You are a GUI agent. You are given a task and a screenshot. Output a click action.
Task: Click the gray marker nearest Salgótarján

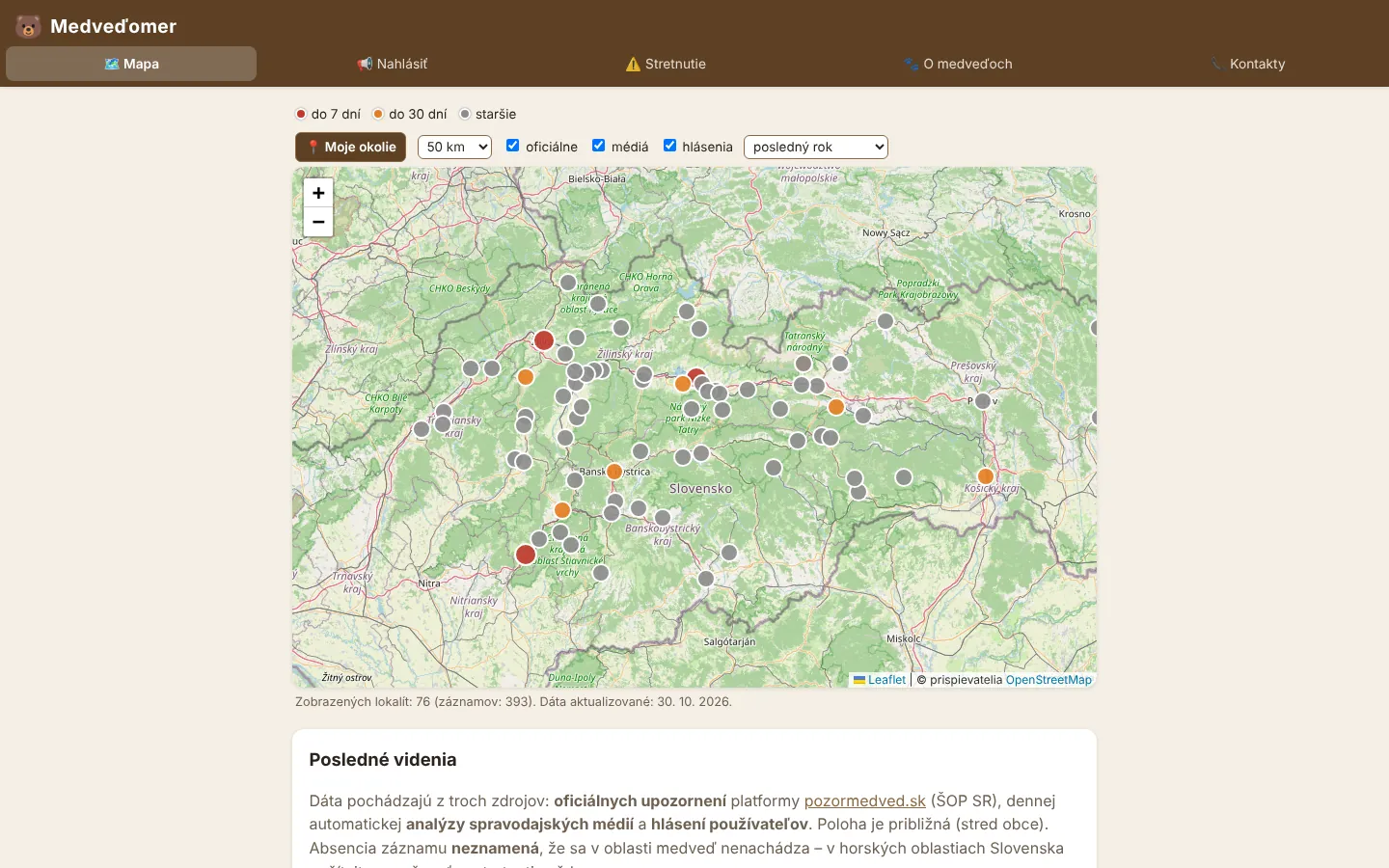706,579
